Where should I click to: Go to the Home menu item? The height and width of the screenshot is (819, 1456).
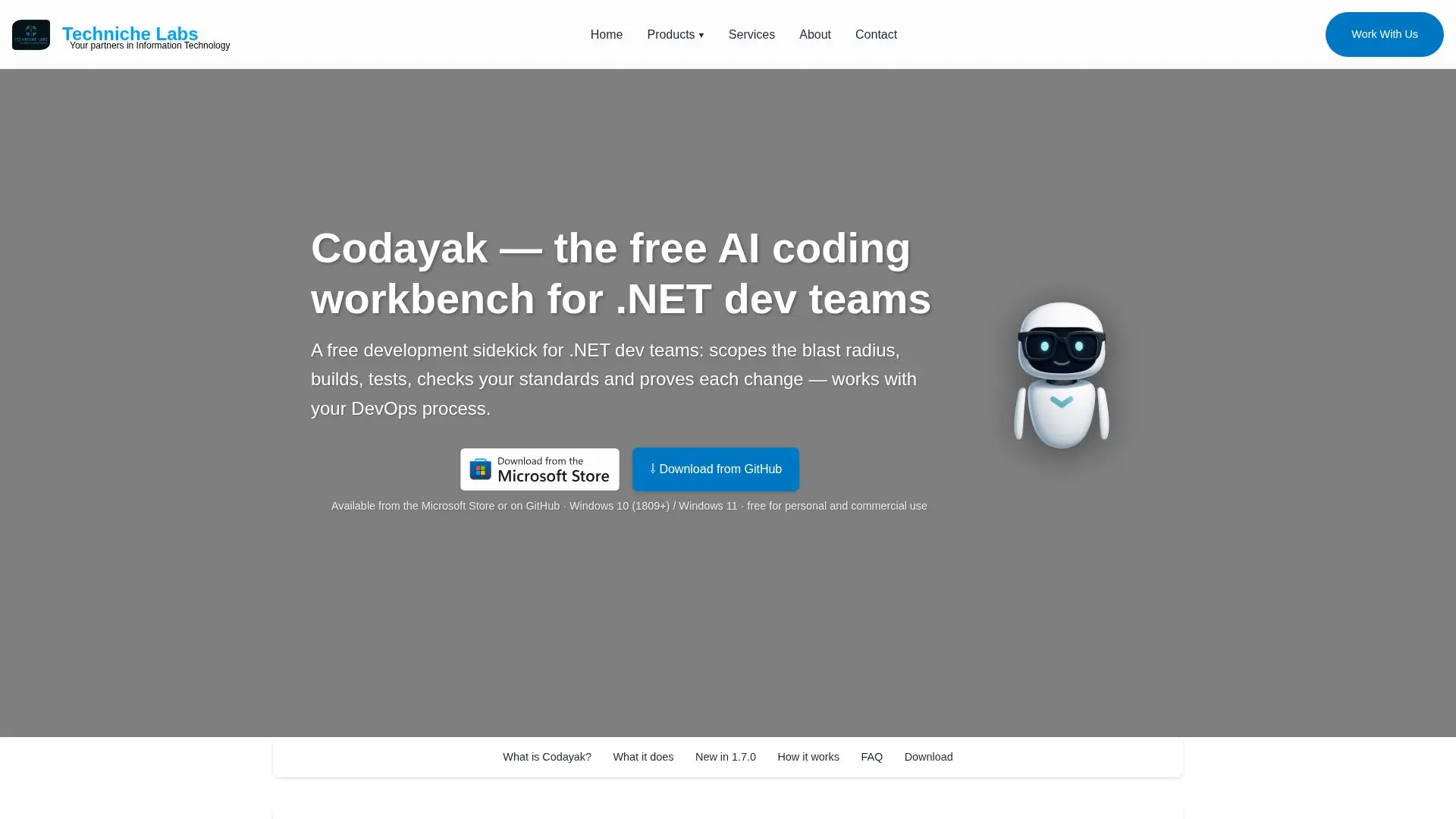point(606,35)
